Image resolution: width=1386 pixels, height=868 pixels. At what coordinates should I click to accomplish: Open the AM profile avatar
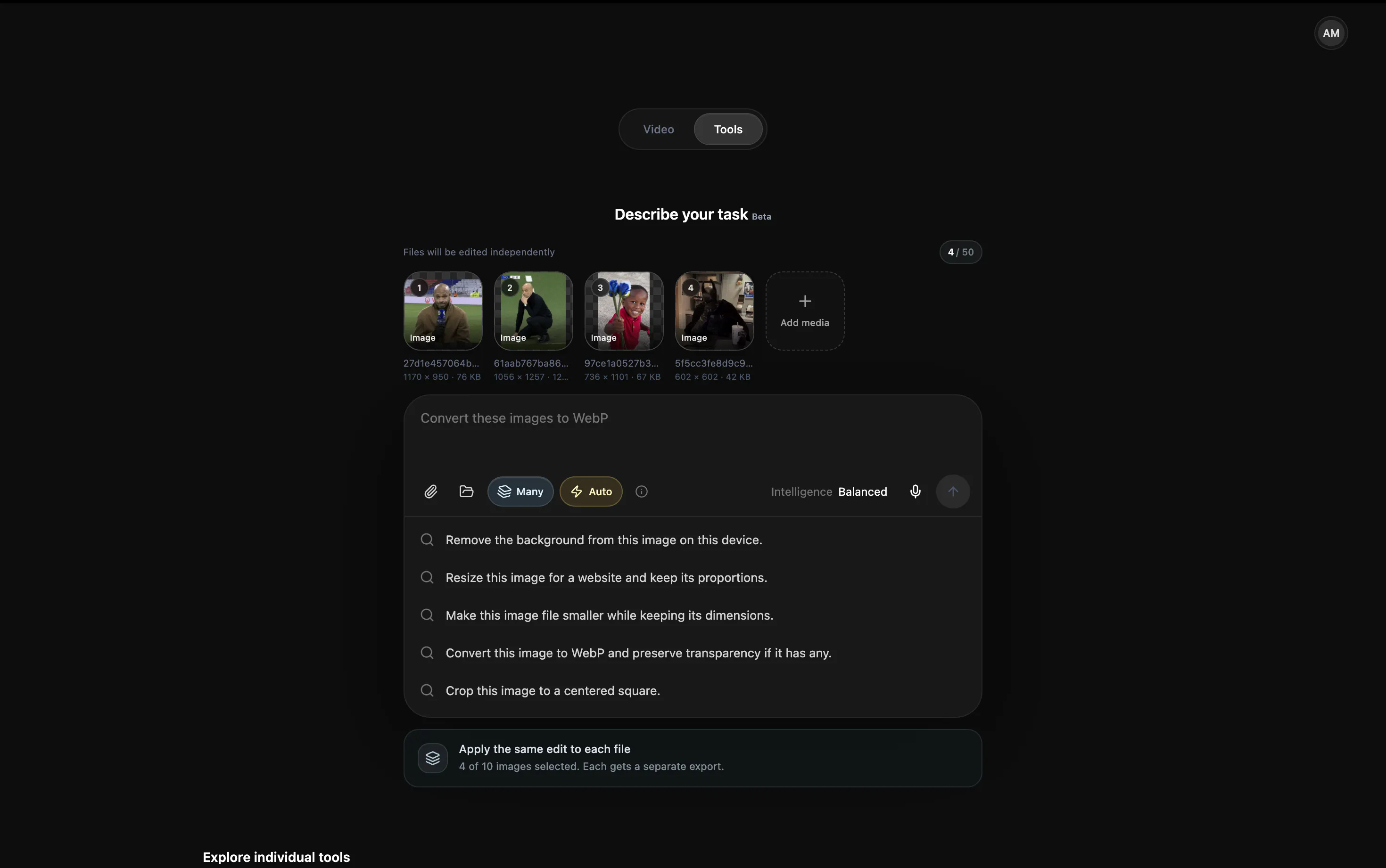tap(1331, 33)
